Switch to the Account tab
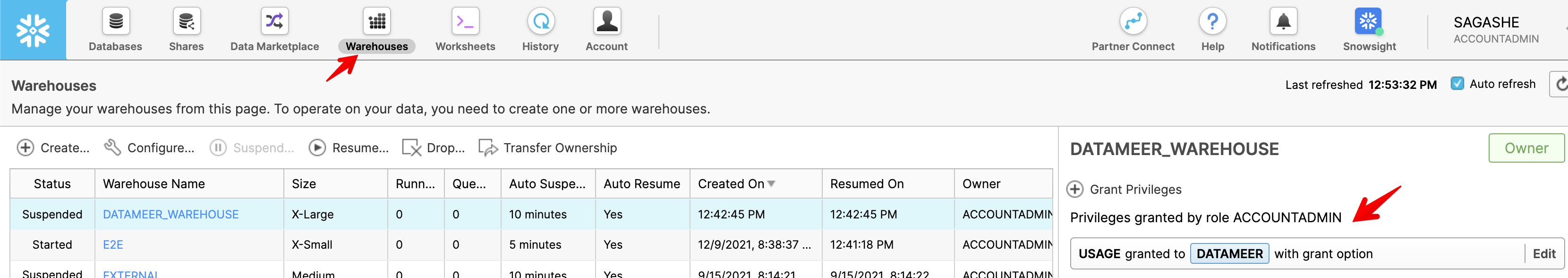Screen dimensions: 1568x278 click(x=606, y=30)
